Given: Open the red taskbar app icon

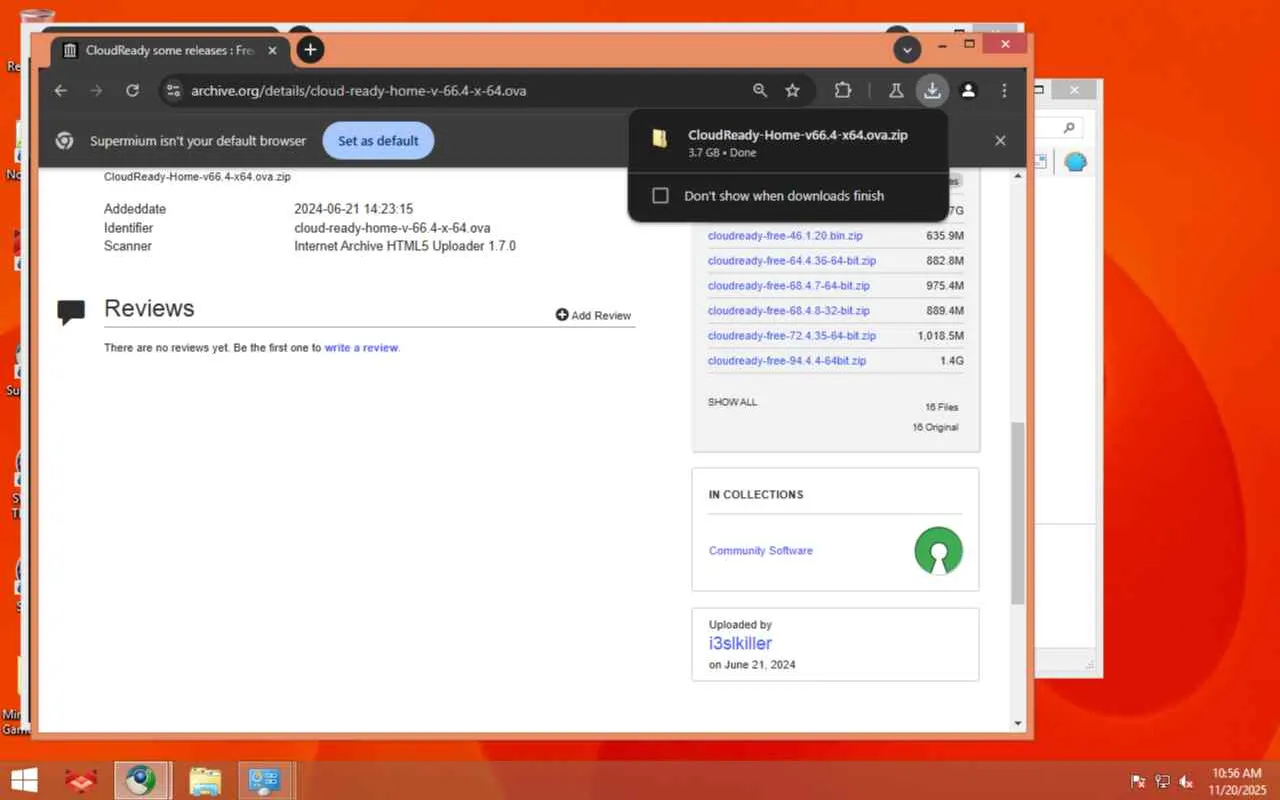Looking at the screenshot, I should coord(80,780).
